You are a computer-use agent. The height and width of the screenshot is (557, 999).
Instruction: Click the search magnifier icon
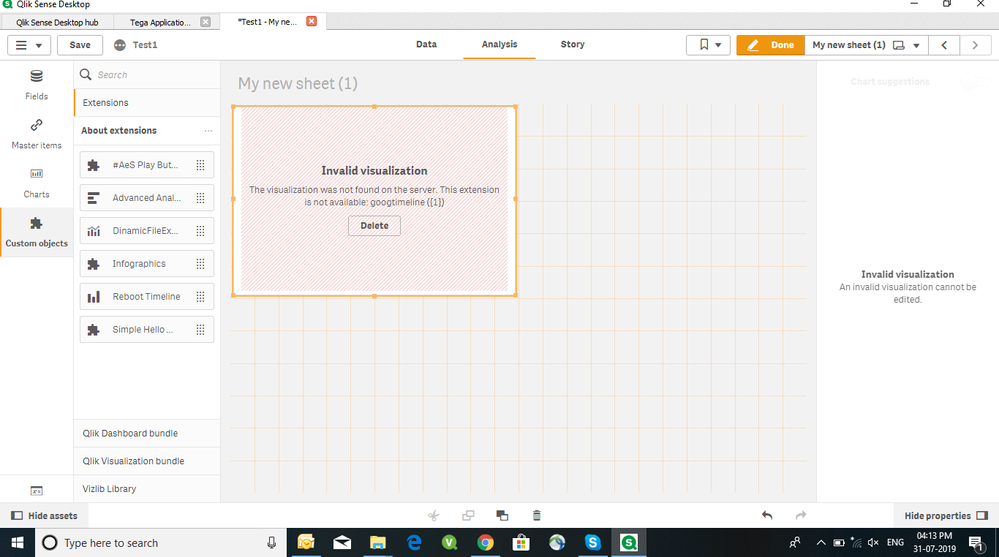[85, 75]
